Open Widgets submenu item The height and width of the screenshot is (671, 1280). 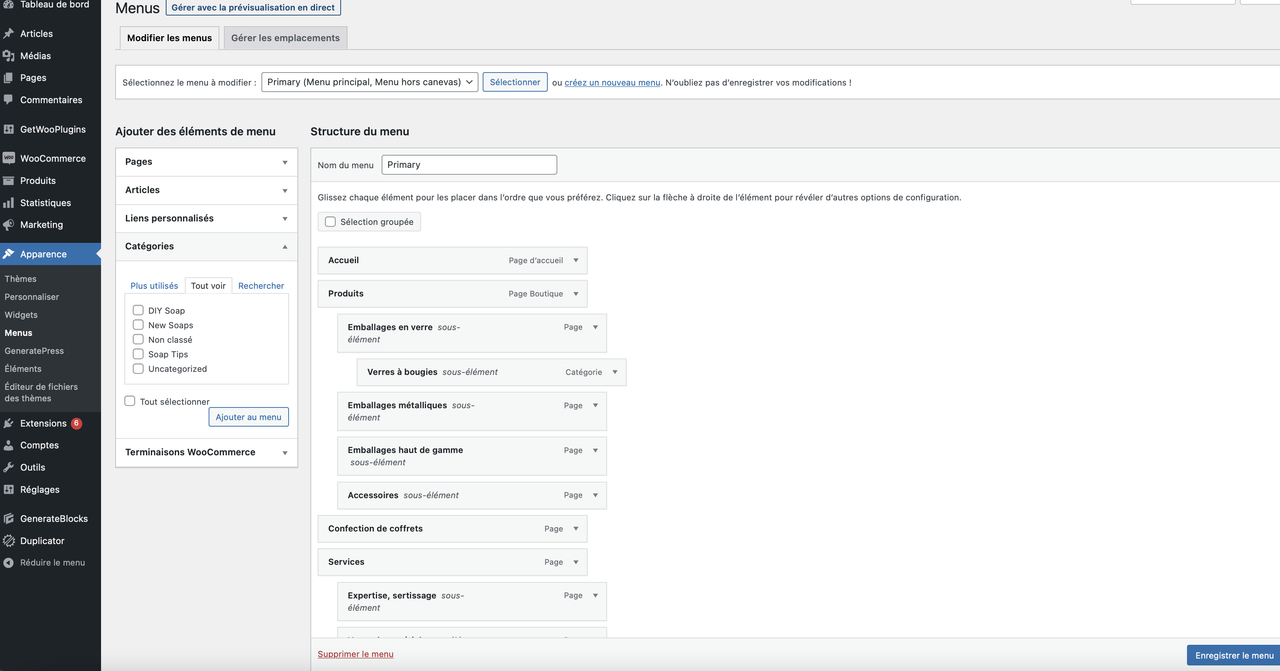(21, 315)
